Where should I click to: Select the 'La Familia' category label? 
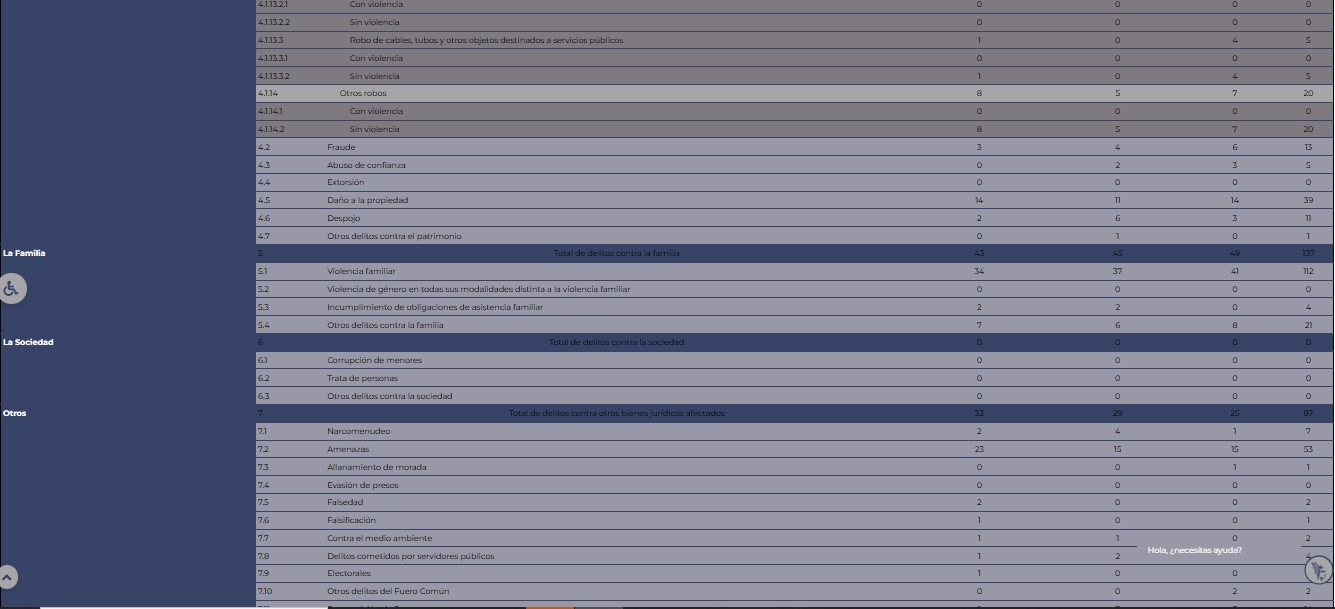(x=24, y=253)
